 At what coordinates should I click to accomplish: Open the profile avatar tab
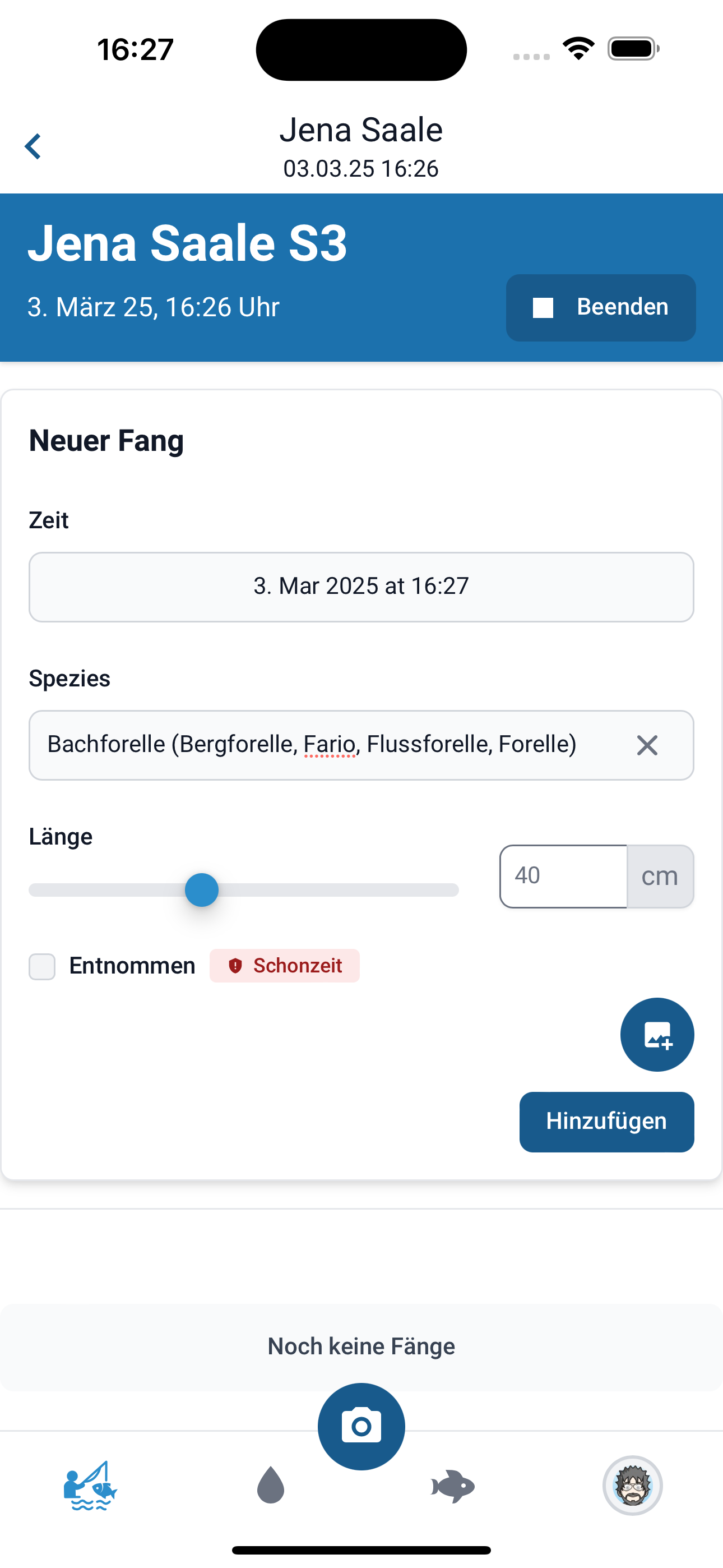(633, 1486)
